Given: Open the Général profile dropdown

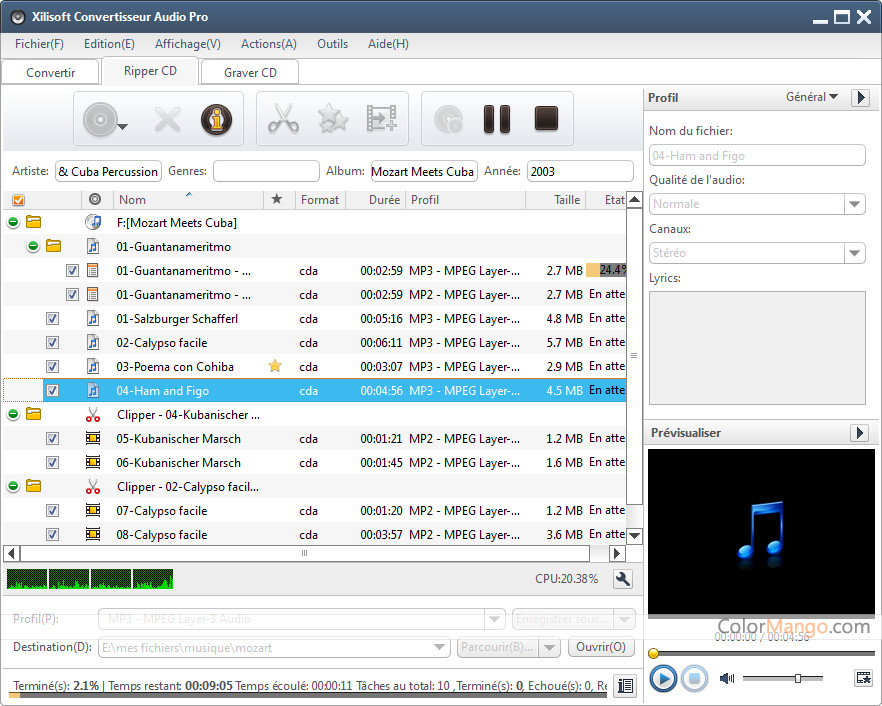Looking at the screenshot, I should (812, 97).
